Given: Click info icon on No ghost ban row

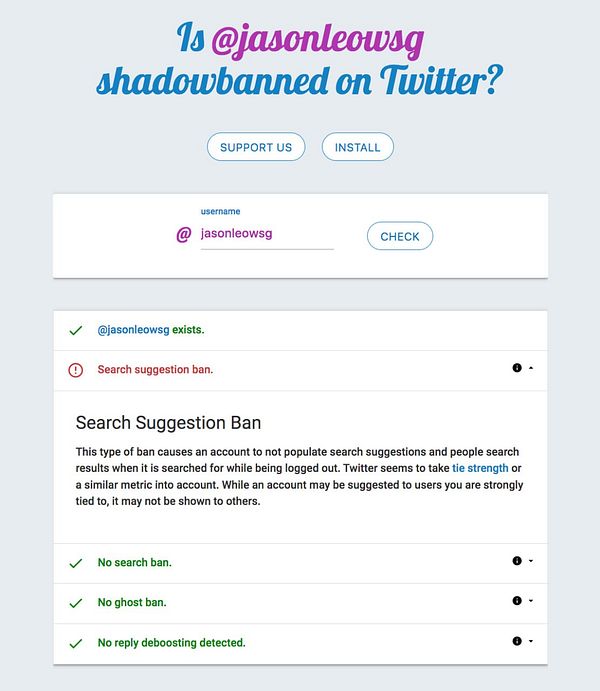Looking at the screenshot, I should pos(517,601).
